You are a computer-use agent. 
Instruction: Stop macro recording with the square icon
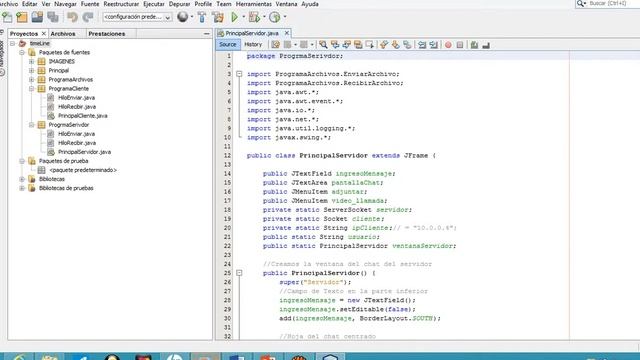460,44
